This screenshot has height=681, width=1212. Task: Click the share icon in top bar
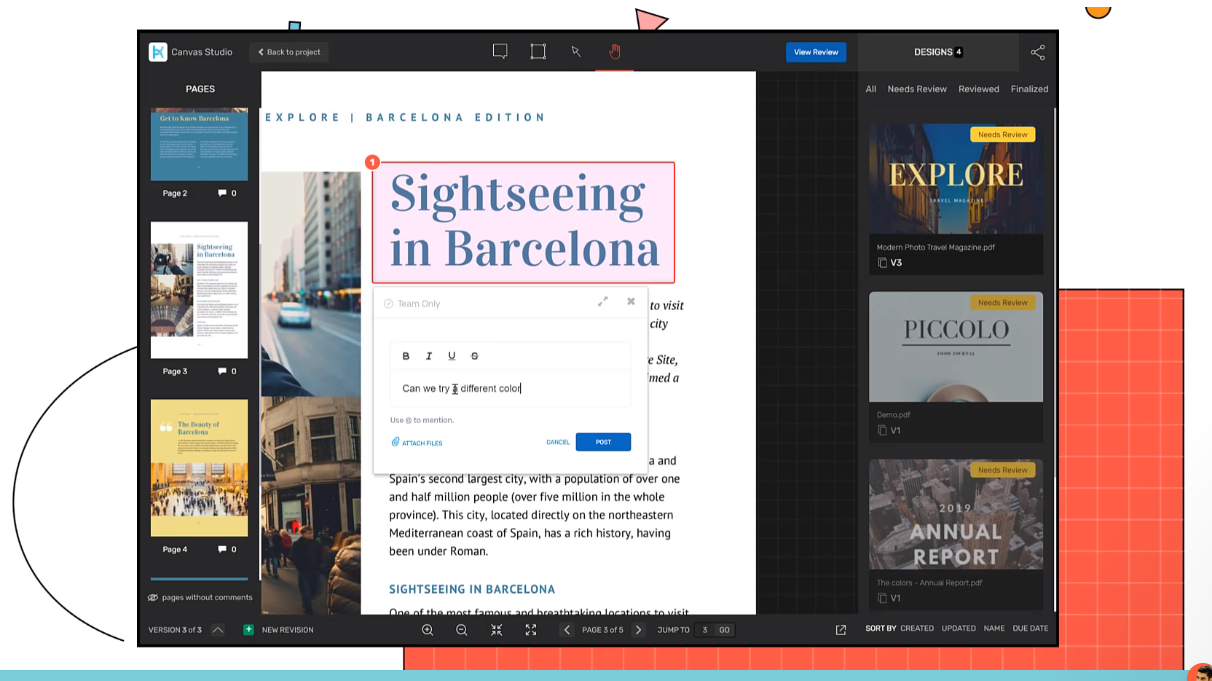1037,52
